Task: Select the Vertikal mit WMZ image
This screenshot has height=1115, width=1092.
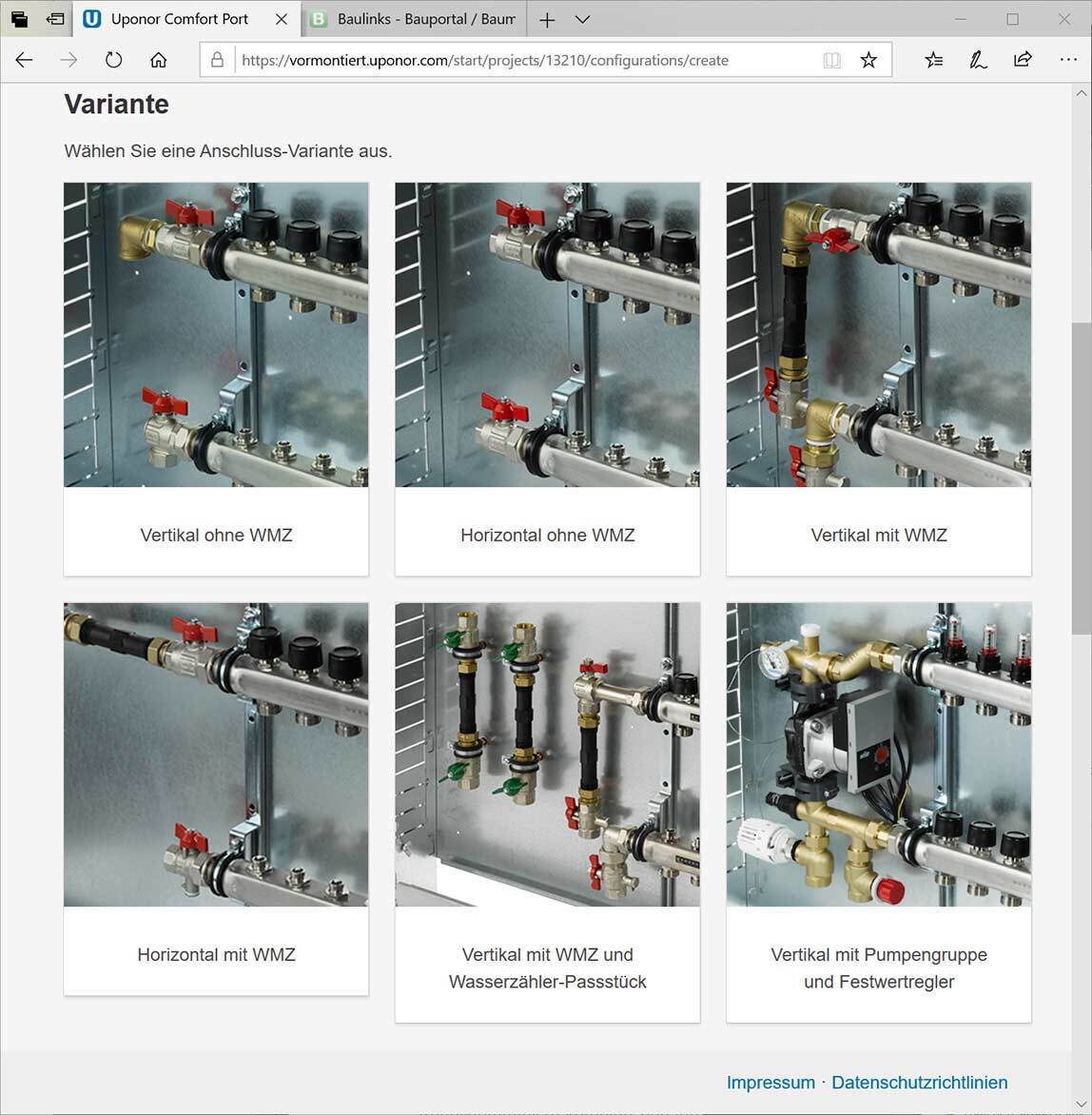Action: coord(879,335)
